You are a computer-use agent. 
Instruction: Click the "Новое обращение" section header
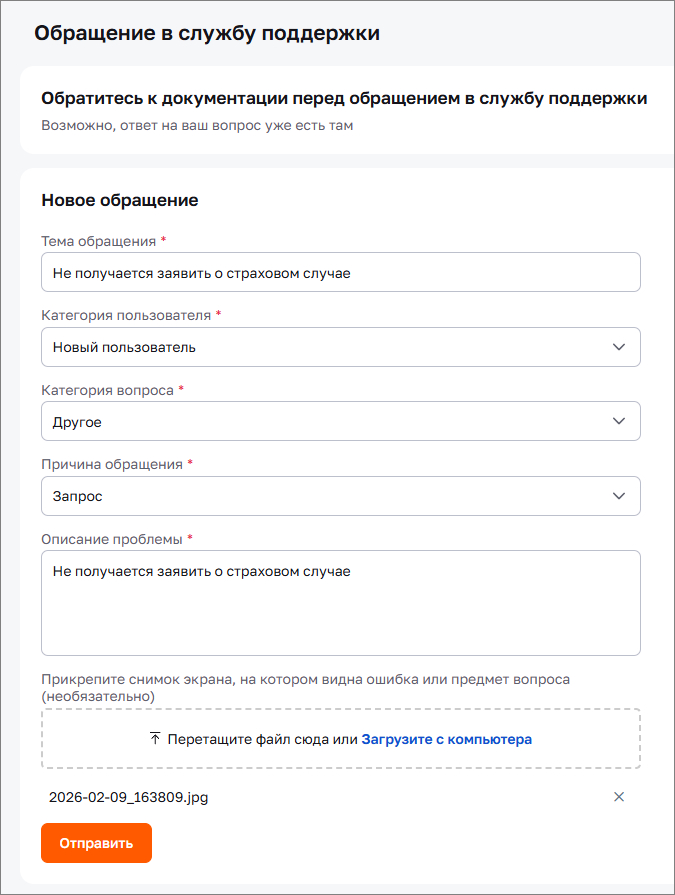[x=119, y=200]
